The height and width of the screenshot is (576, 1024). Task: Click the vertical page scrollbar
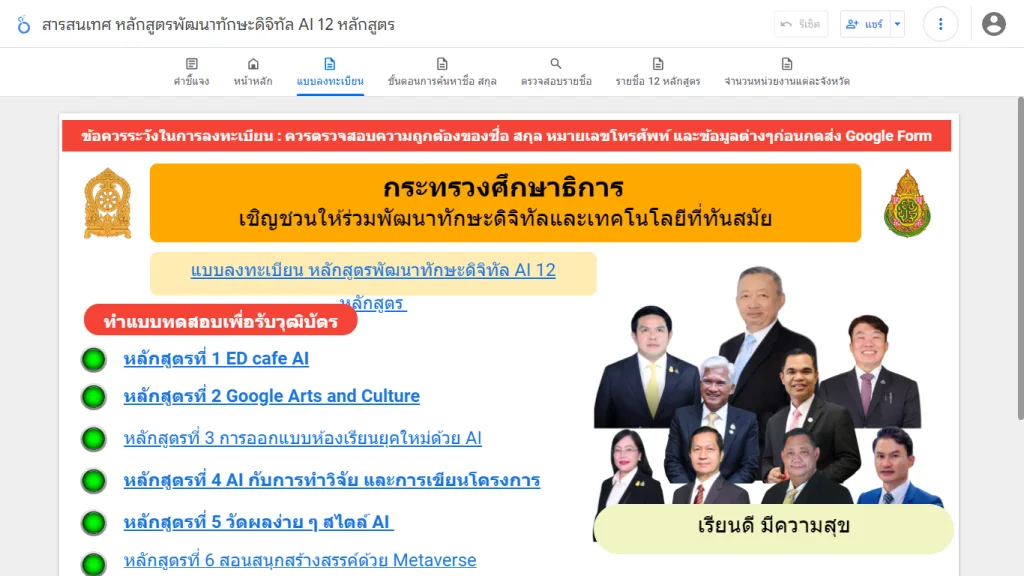[x=1020, y=259]
